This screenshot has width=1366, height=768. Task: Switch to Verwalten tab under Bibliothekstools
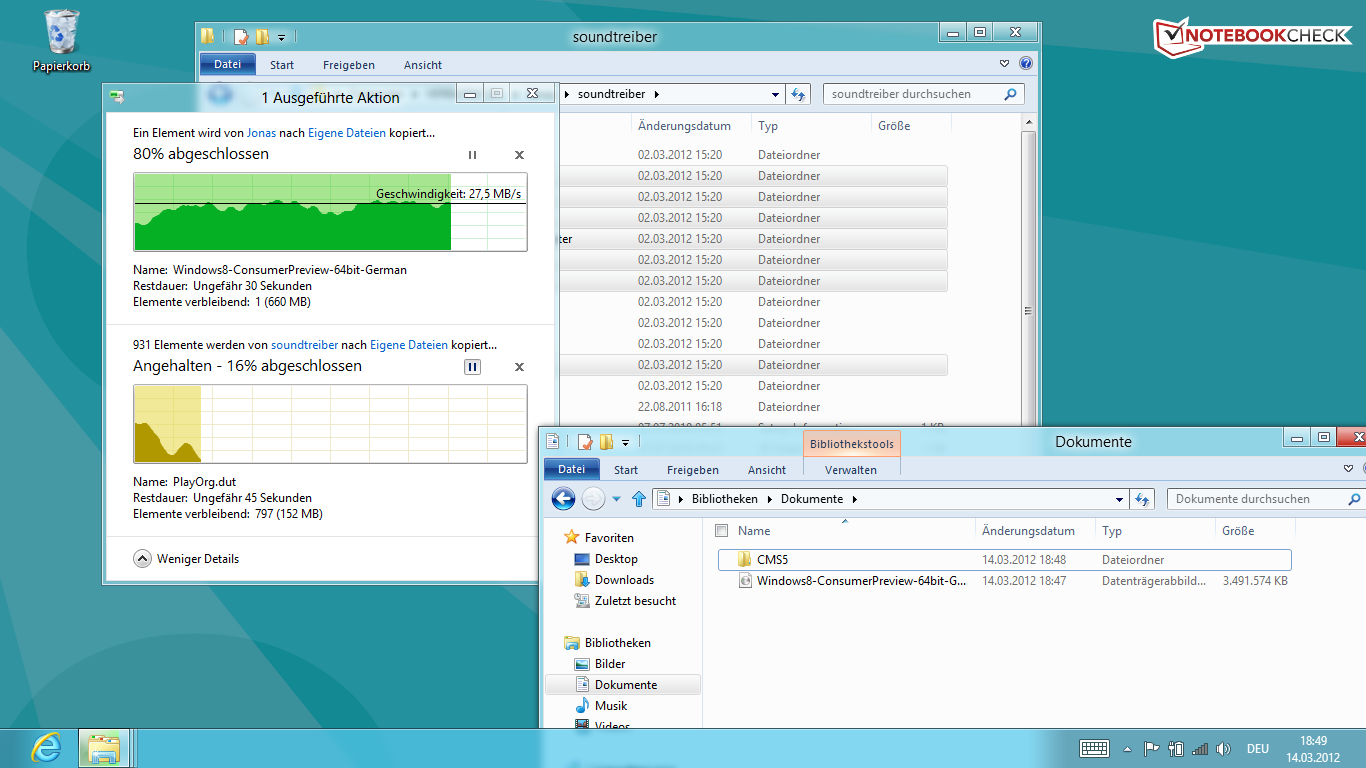851,470
